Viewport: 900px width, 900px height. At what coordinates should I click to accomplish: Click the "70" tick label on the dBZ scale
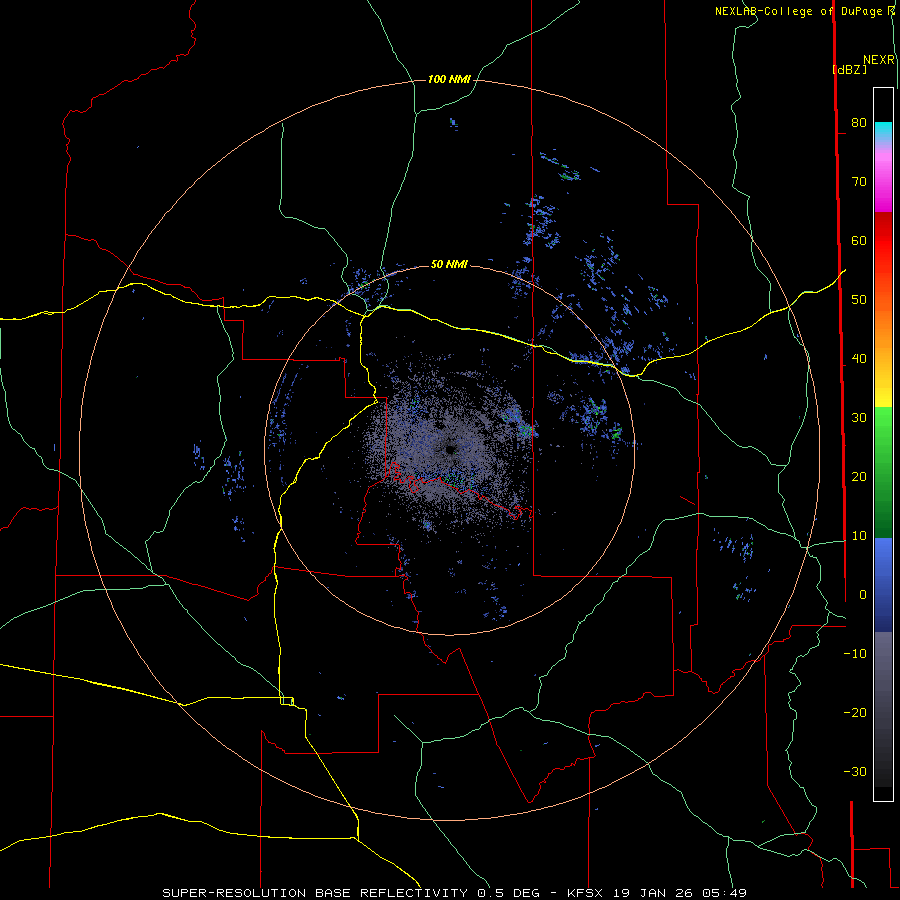pos(859,181)
